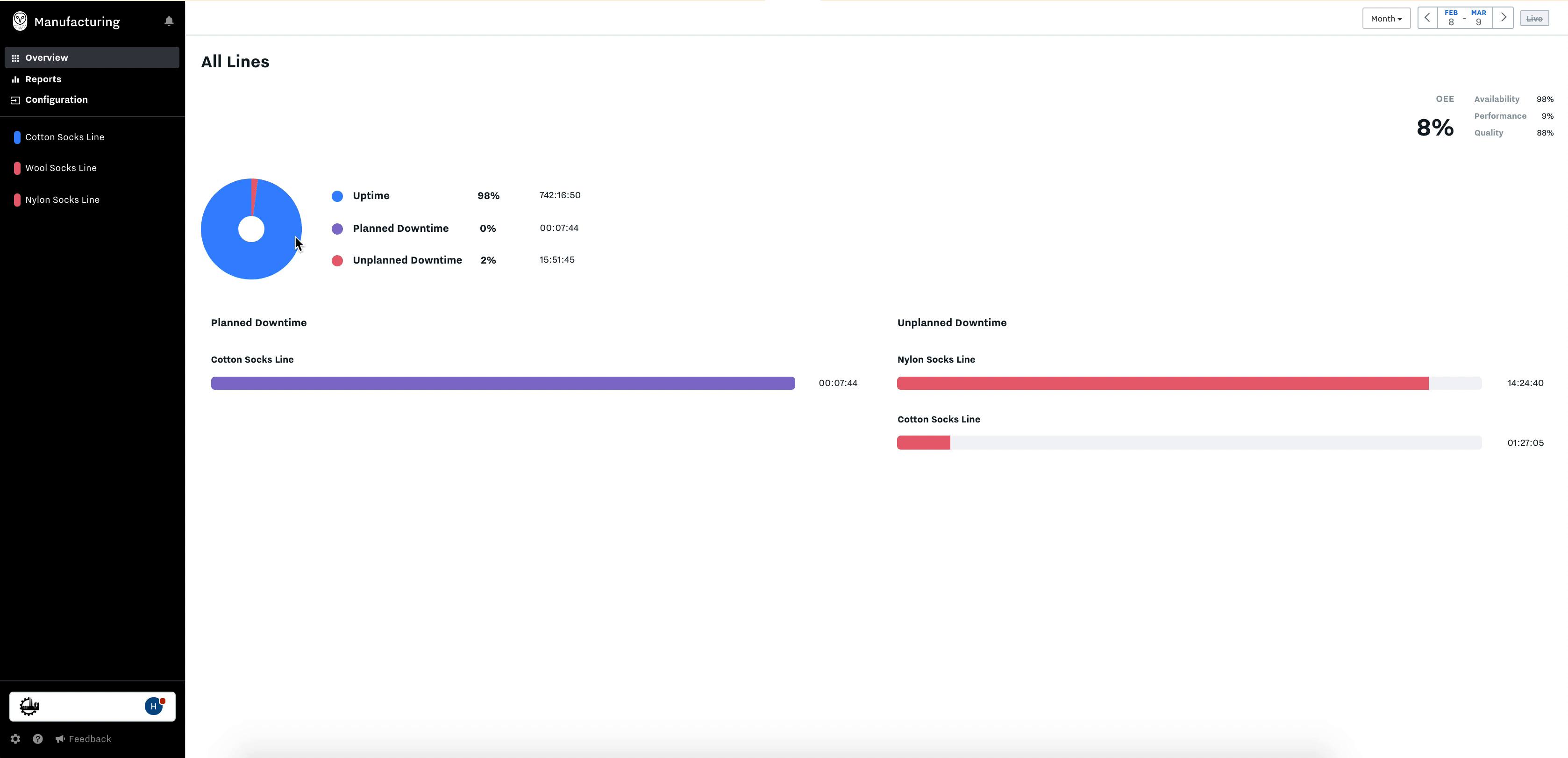Go to next date range arrow
The height and width of the screenshot is (758, 1568).
(x=1504, y=18)
